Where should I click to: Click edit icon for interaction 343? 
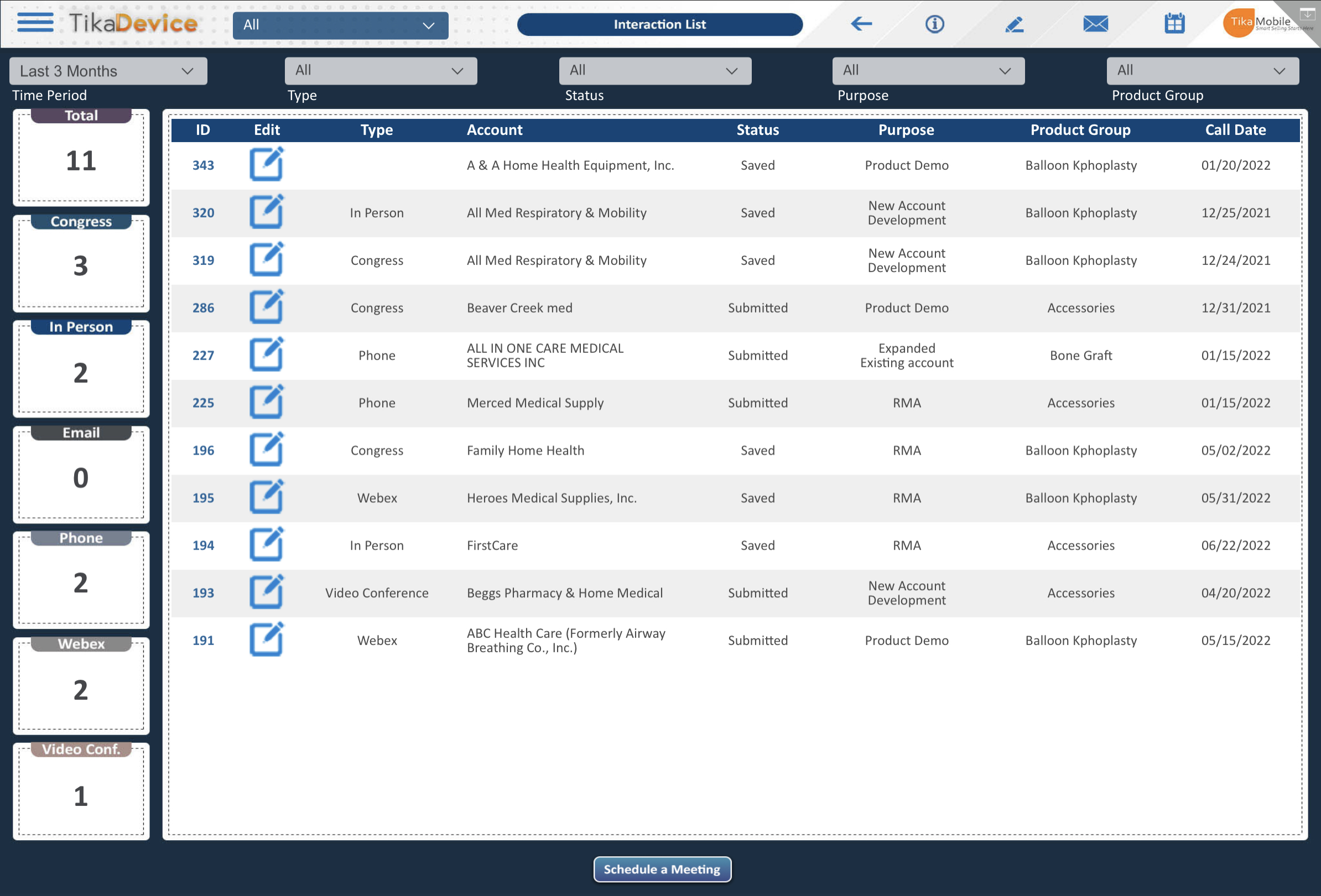[266, 165]
